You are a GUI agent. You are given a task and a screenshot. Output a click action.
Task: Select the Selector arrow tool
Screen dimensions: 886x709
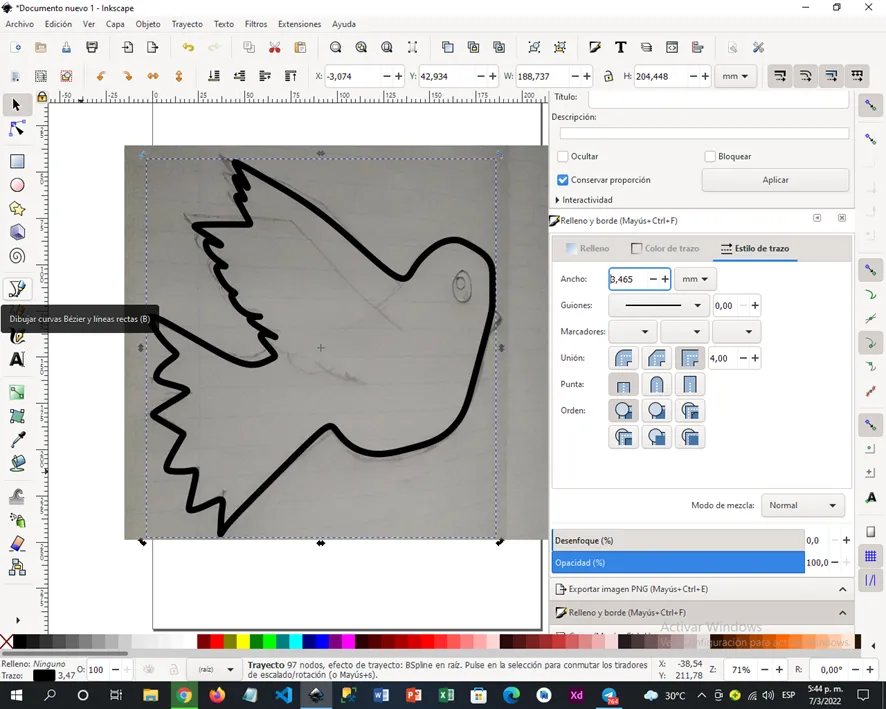(16, 105)
